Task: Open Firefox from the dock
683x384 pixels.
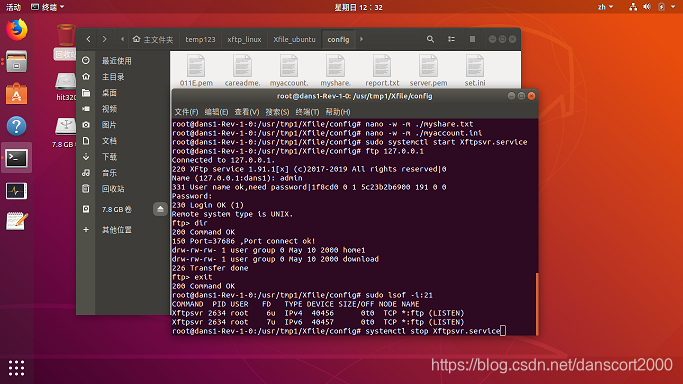Action: 17,30
